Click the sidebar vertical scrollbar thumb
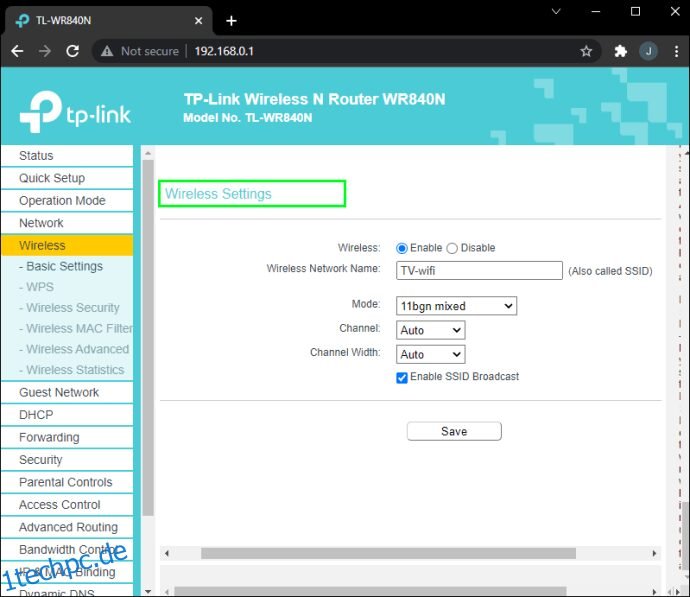This screenshot has width=690, height=597. coord(148,337)
